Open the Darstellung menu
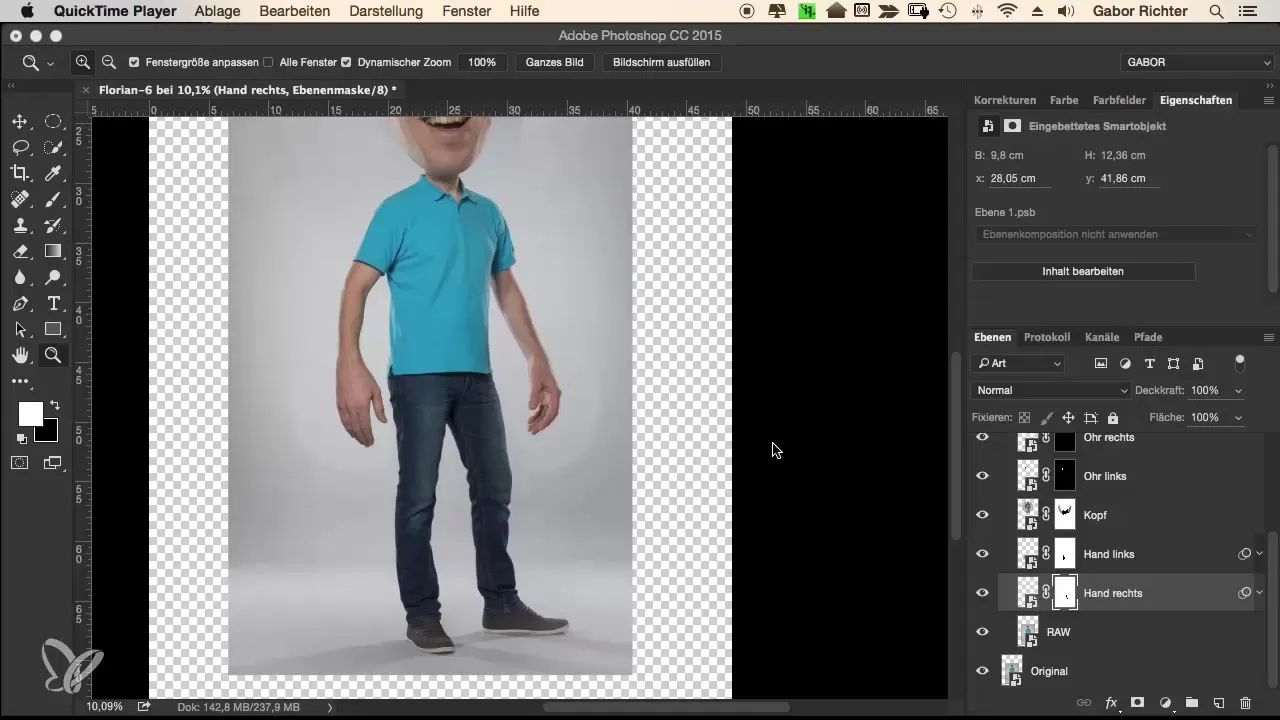Viewport: 1280px width, 720px height. [x=385, y=11]
